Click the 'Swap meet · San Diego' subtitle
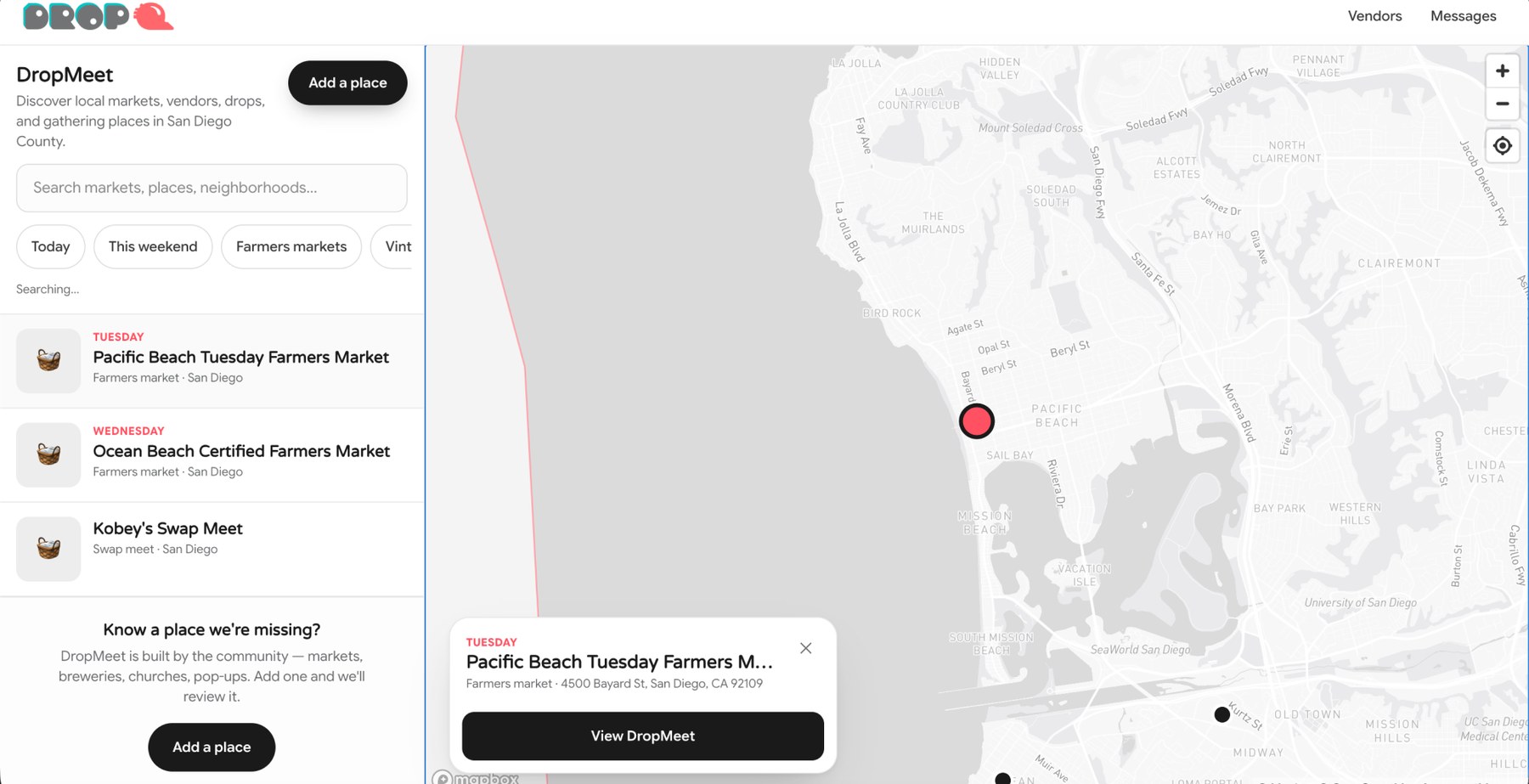Image resolution: width=1529 pixels, height=784 pixels. pyautogui.click(x=155, y=549)
